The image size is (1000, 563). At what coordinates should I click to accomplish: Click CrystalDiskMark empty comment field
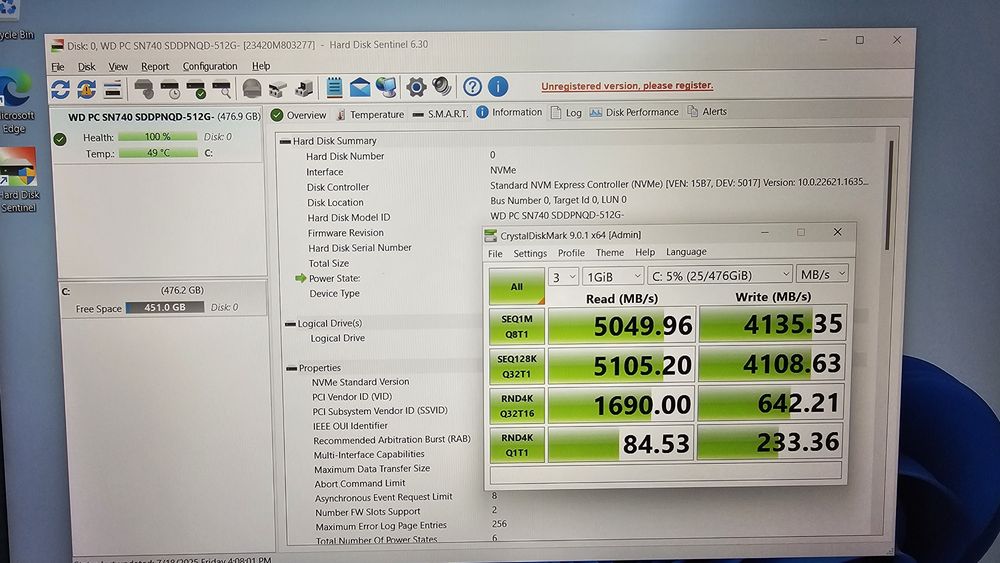pos(666,473)
